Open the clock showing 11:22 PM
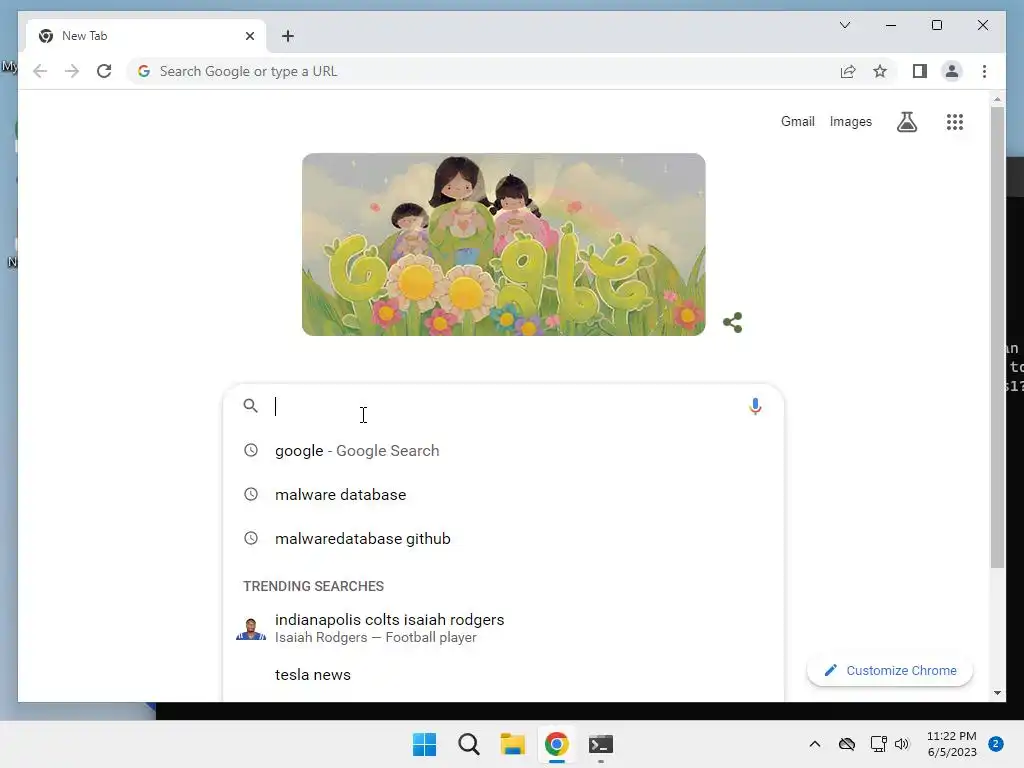This screenshot has width=1024, height=768. (x=952, y=744)
